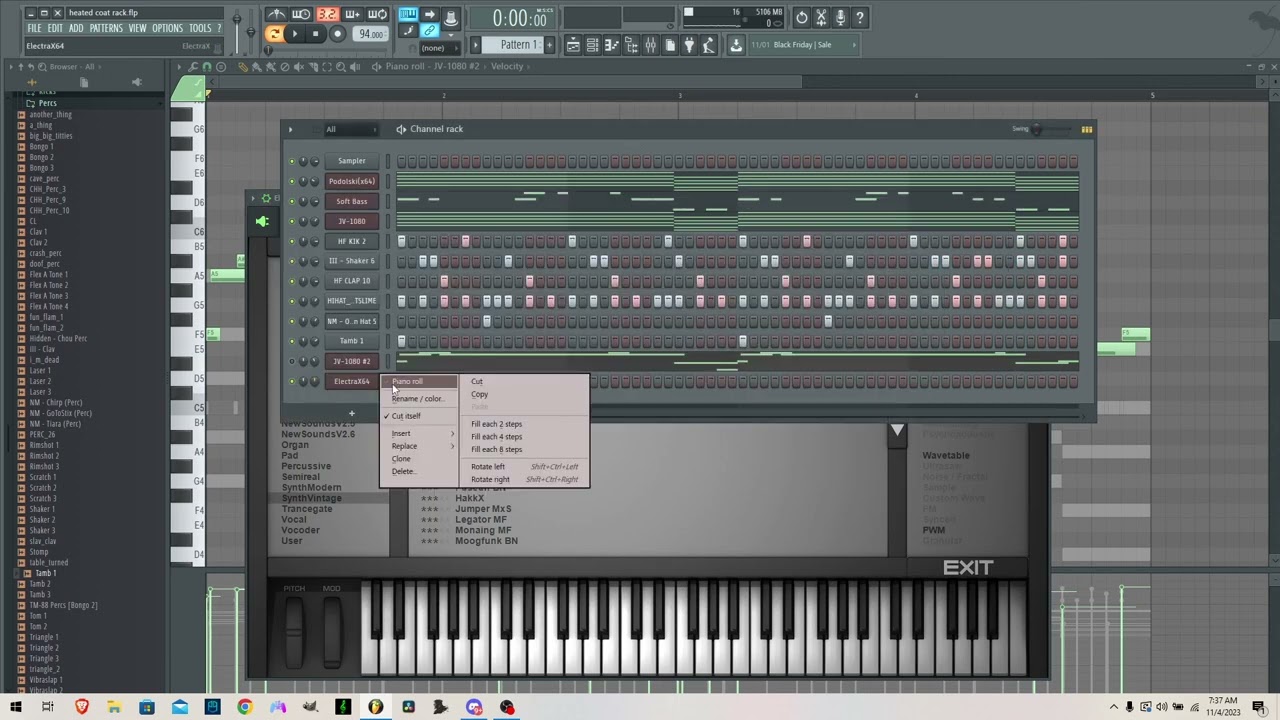Screen dimensions: 1280x720
Task: Open the OPTIONS menu
Action: pyautogui.click(x=167, y=29)
